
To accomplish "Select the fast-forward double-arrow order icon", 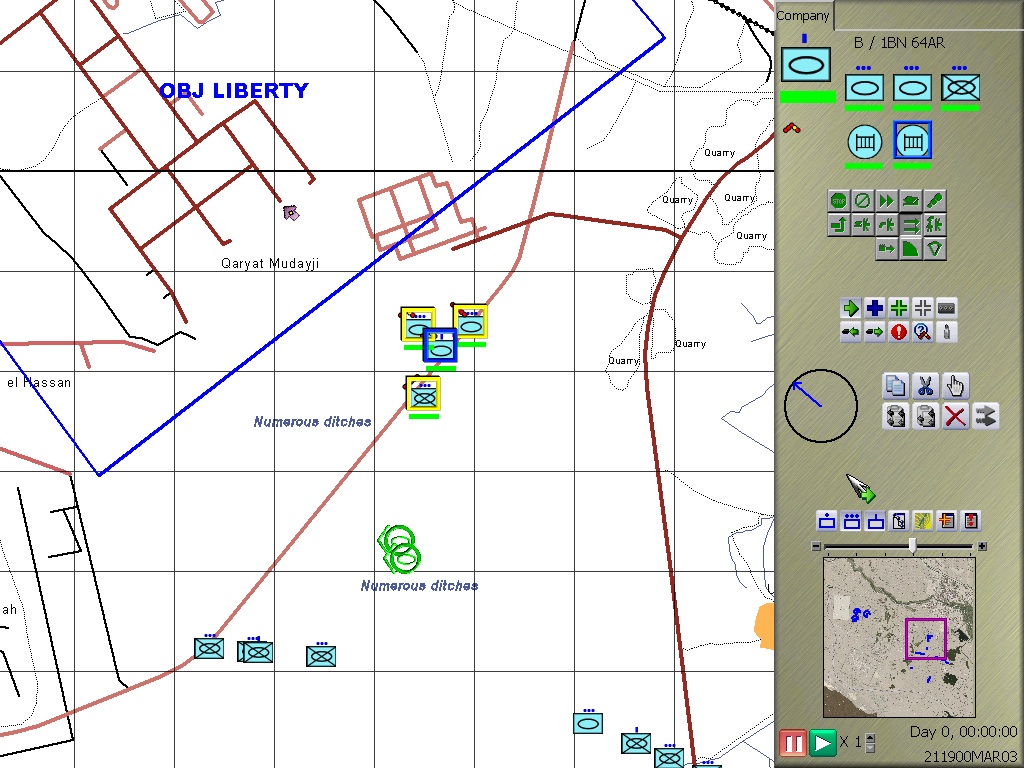I will click(886, 201).
